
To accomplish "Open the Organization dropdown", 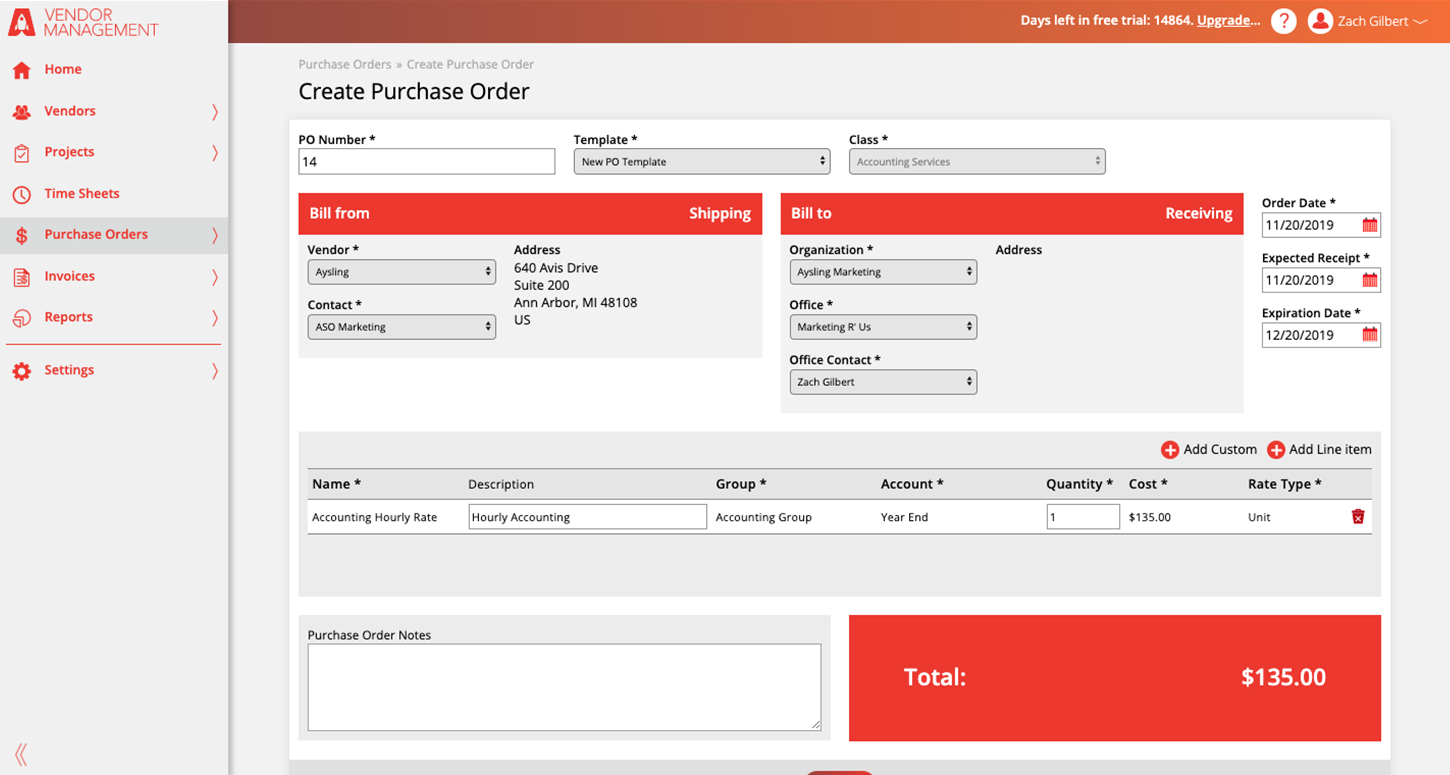I will [883, 272].
